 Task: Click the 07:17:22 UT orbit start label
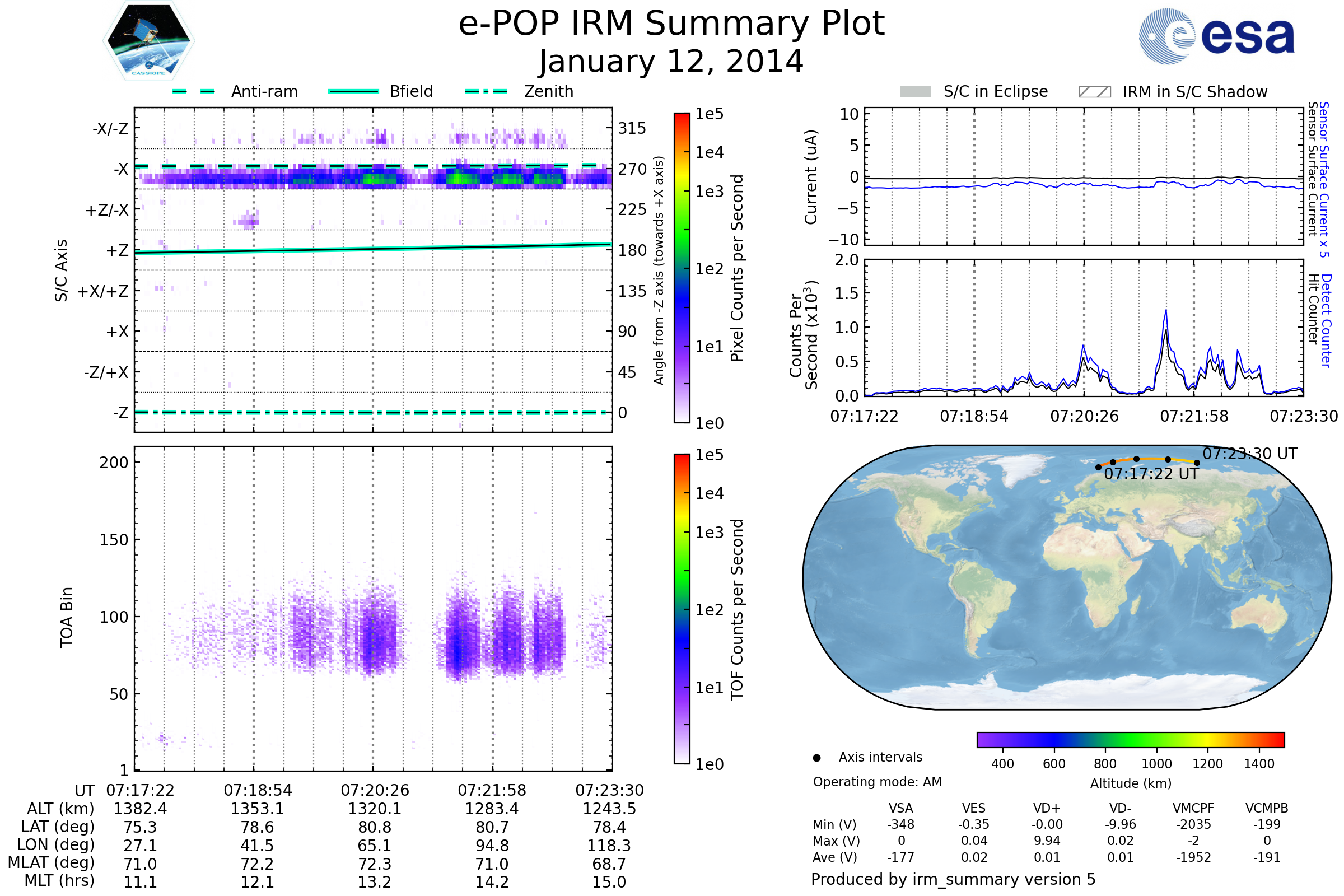tap(1151, 474)
